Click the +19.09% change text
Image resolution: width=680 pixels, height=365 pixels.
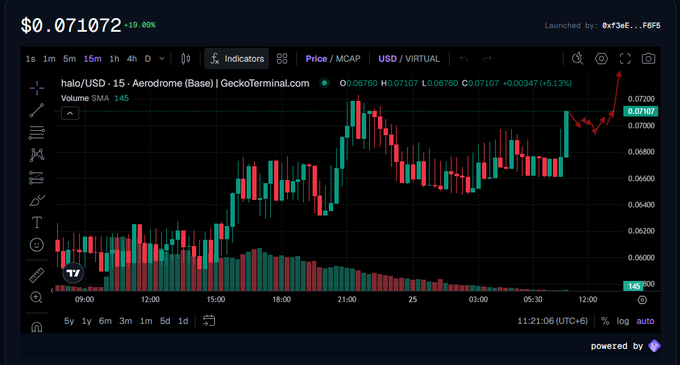(140, 25)
